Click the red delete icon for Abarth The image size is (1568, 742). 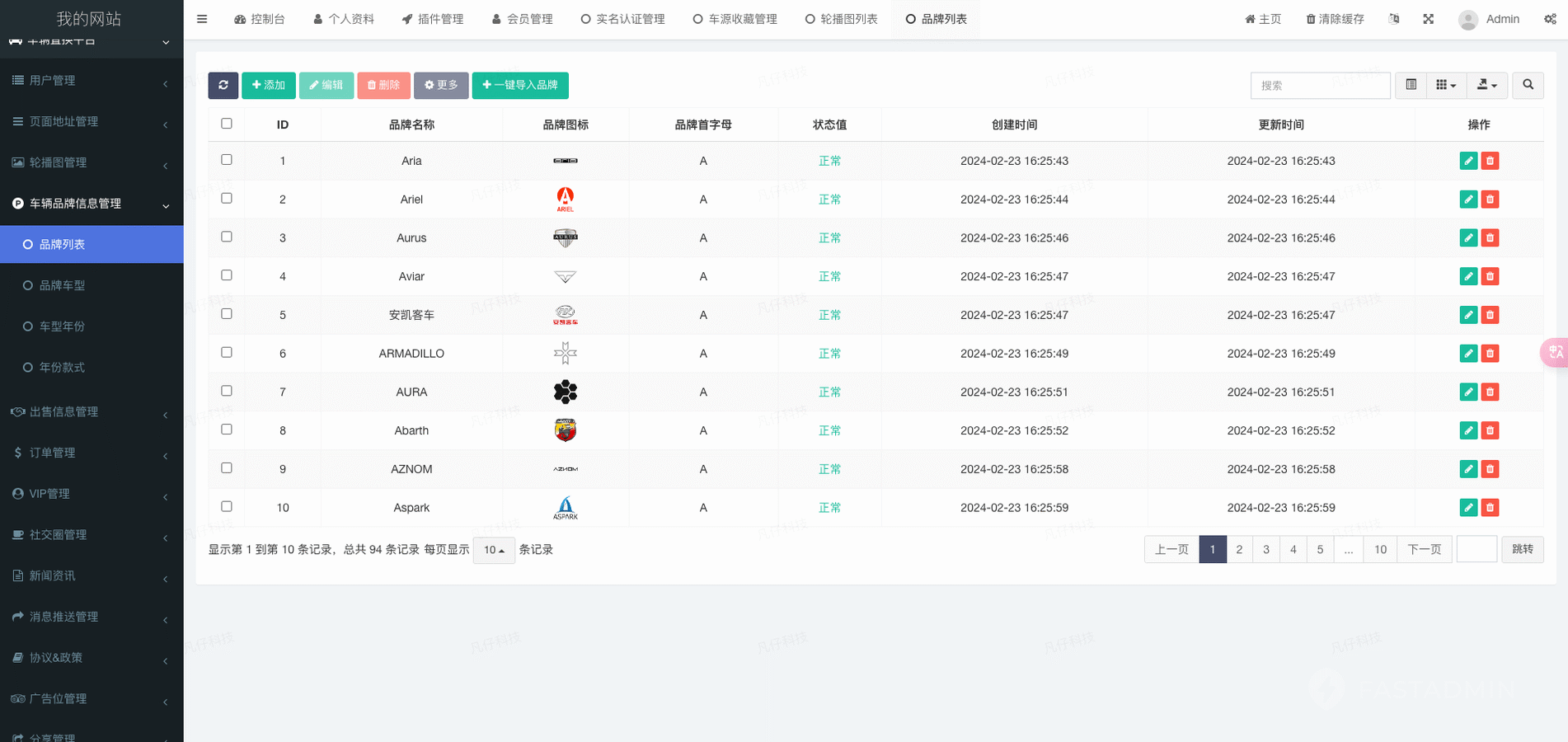click(1490, 430)
